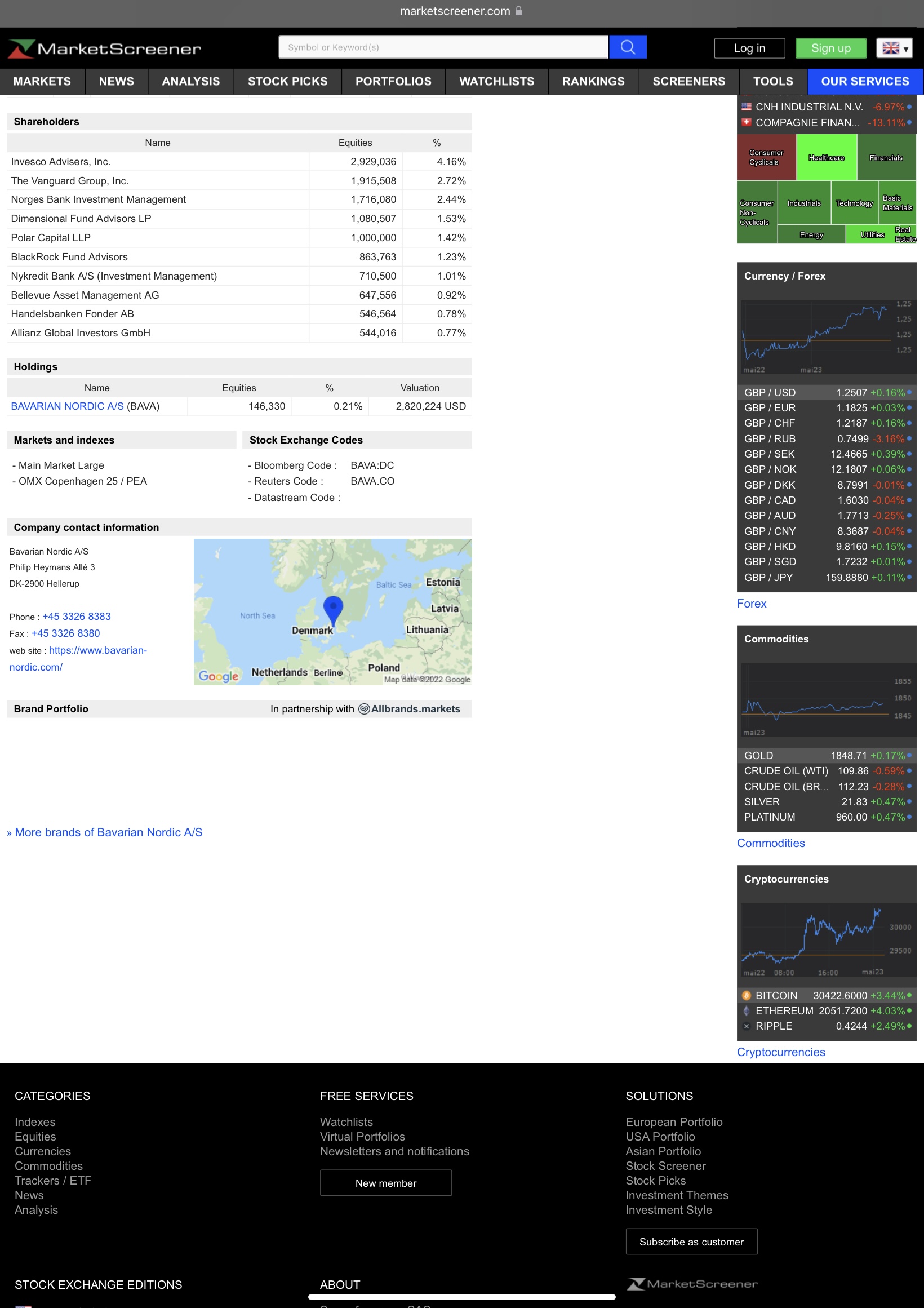The image size is (924, 1308).
Task: Click the CNH Industrial US flag icon
Action: pyautogui.click(x=747, y=107)
